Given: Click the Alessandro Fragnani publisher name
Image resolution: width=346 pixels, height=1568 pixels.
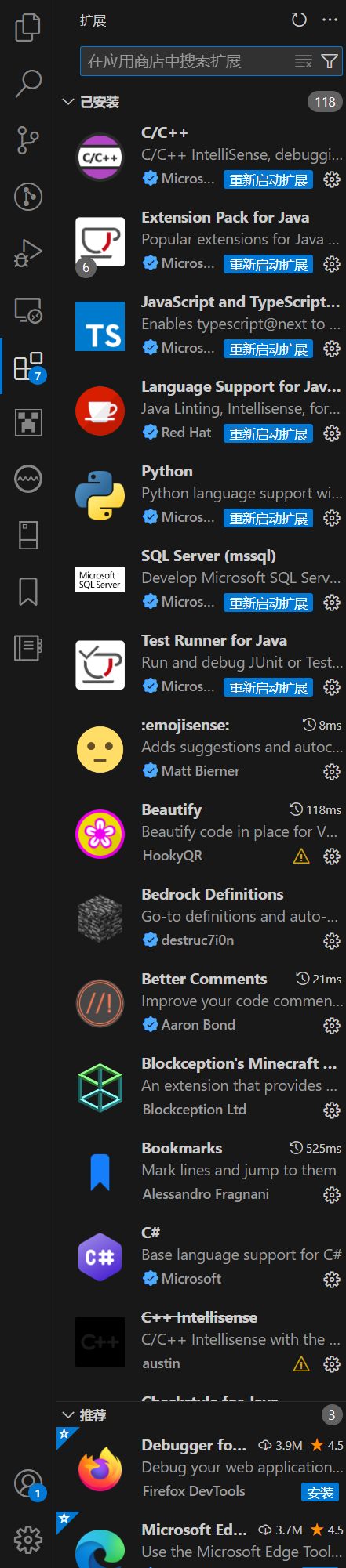Looking at the screenshot, I should [206, 1194].
